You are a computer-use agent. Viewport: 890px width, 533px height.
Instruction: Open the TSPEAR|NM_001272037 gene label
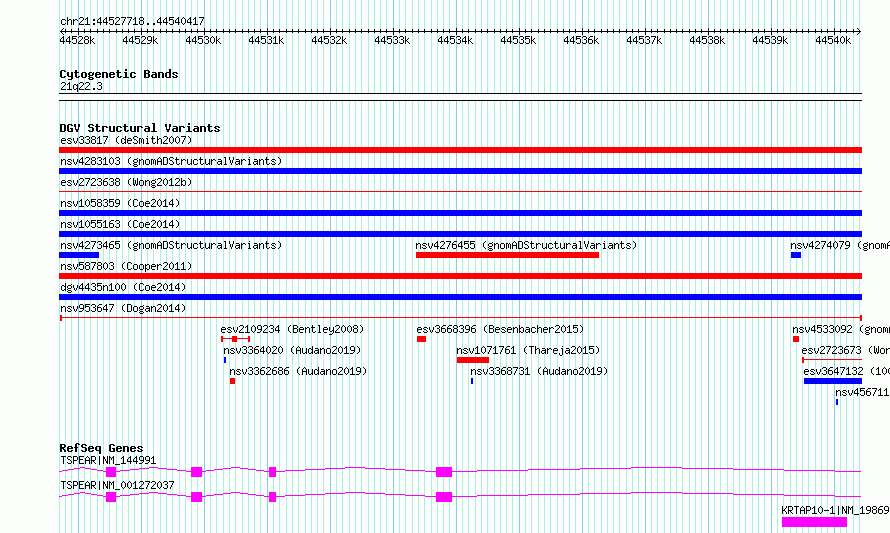pos(117,485)
